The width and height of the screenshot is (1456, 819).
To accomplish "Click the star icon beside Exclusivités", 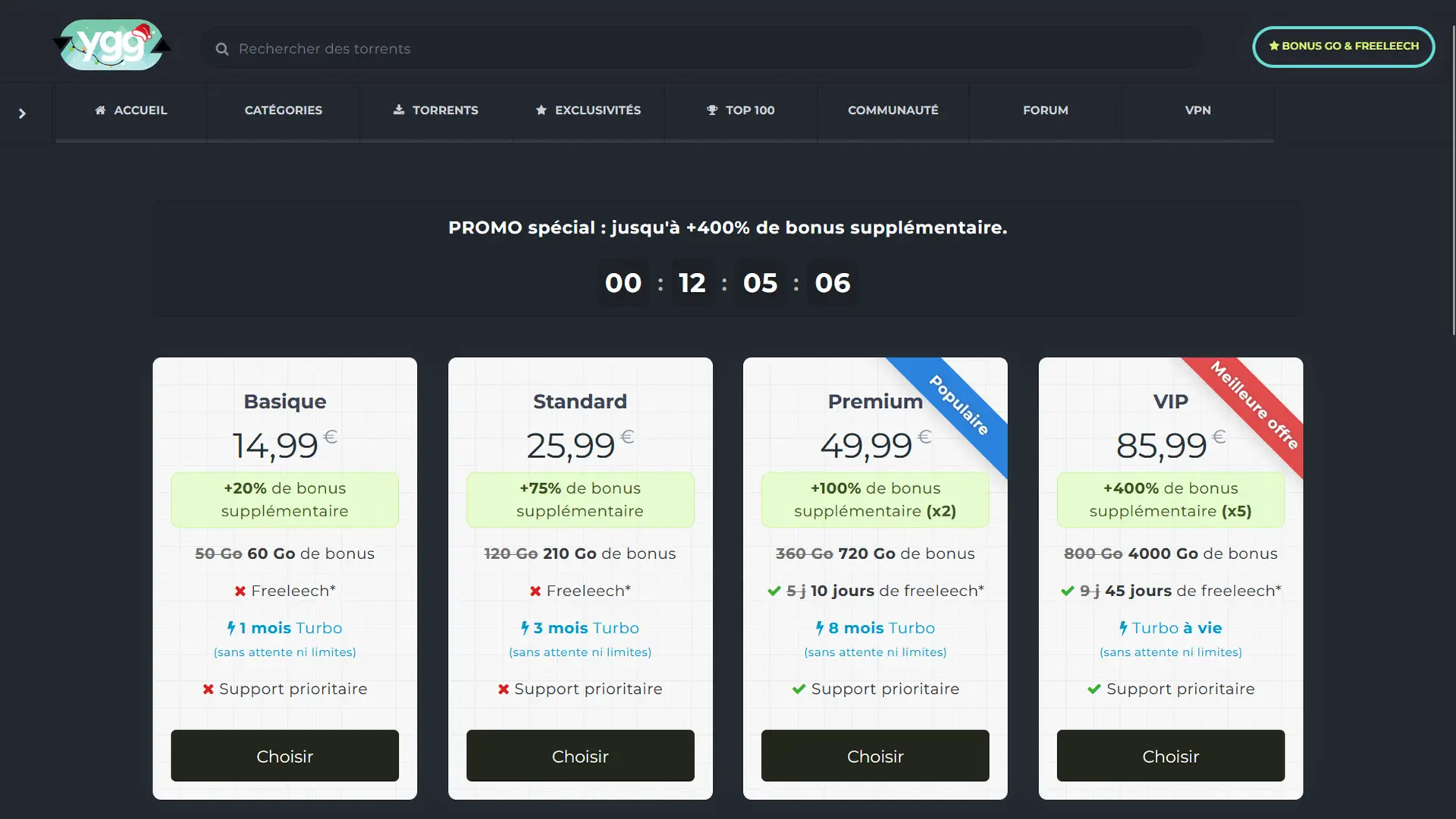I will coord(541,110).
